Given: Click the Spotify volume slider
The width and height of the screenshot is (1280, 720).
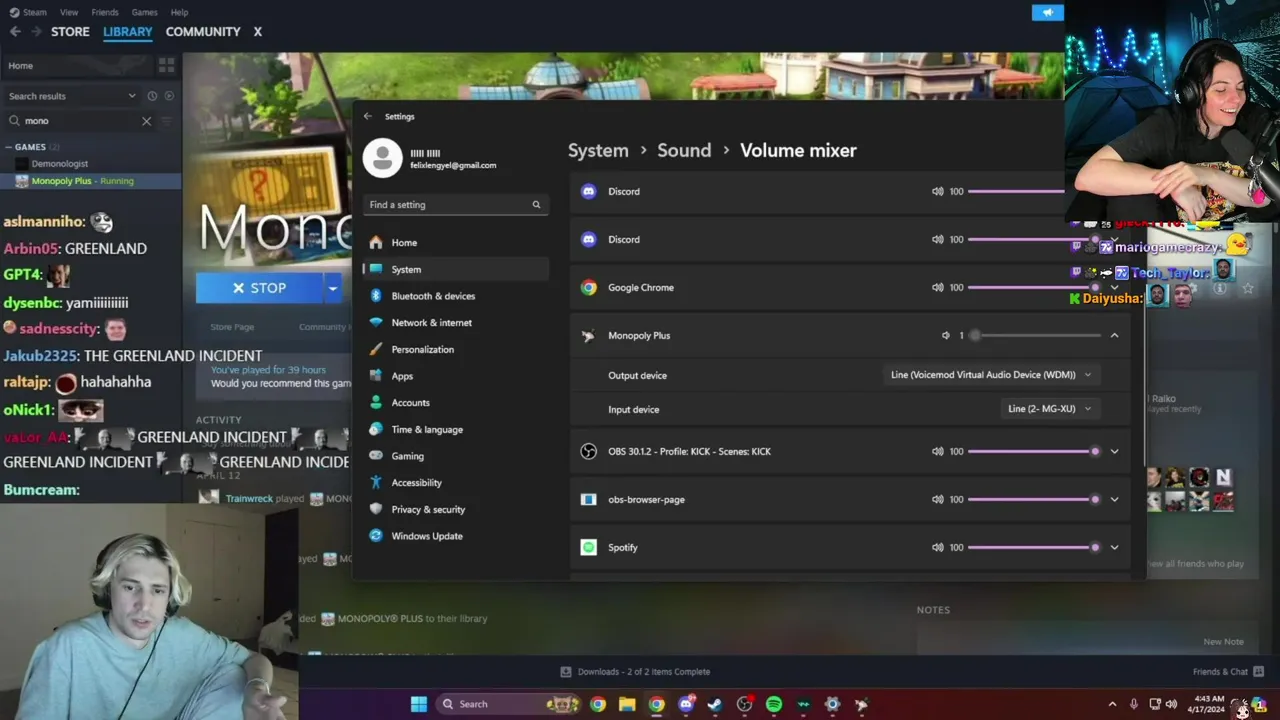Looking at the screenshot, I should point(1034,548).
